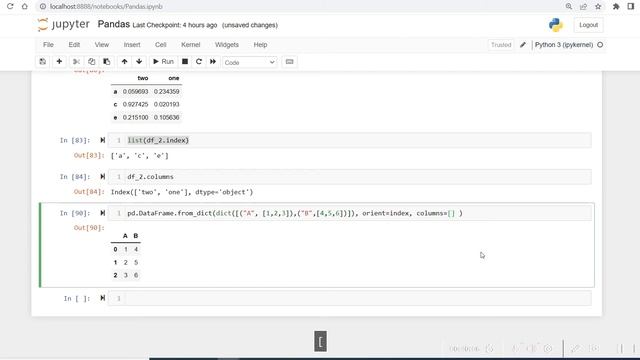Open the Kernel menu

click(x=191, y=45)
